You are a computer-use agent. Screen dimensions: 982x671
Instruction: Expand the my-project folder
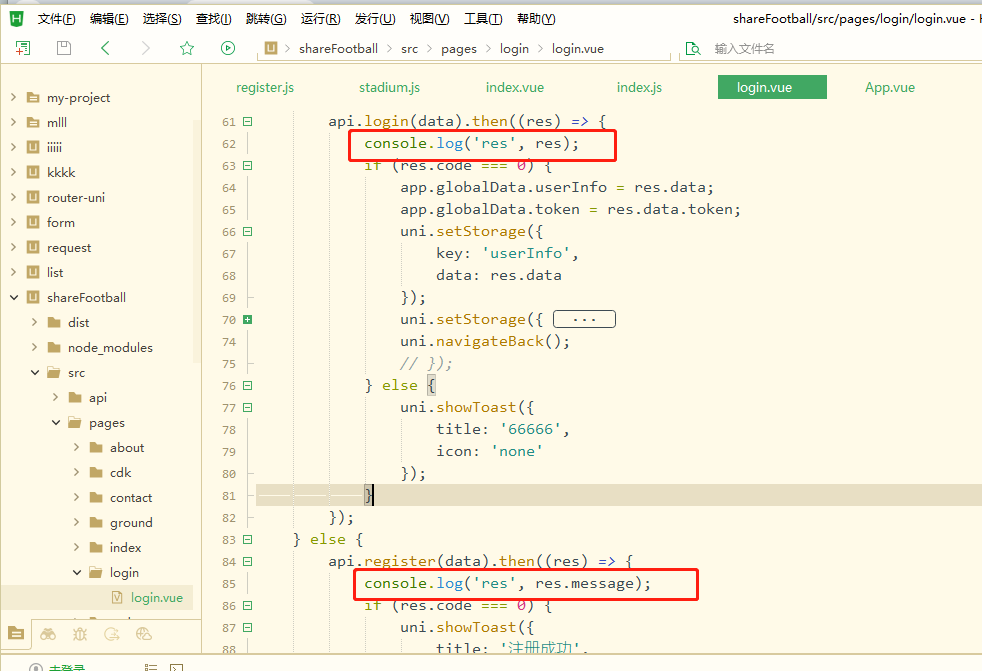pos(13,98)
